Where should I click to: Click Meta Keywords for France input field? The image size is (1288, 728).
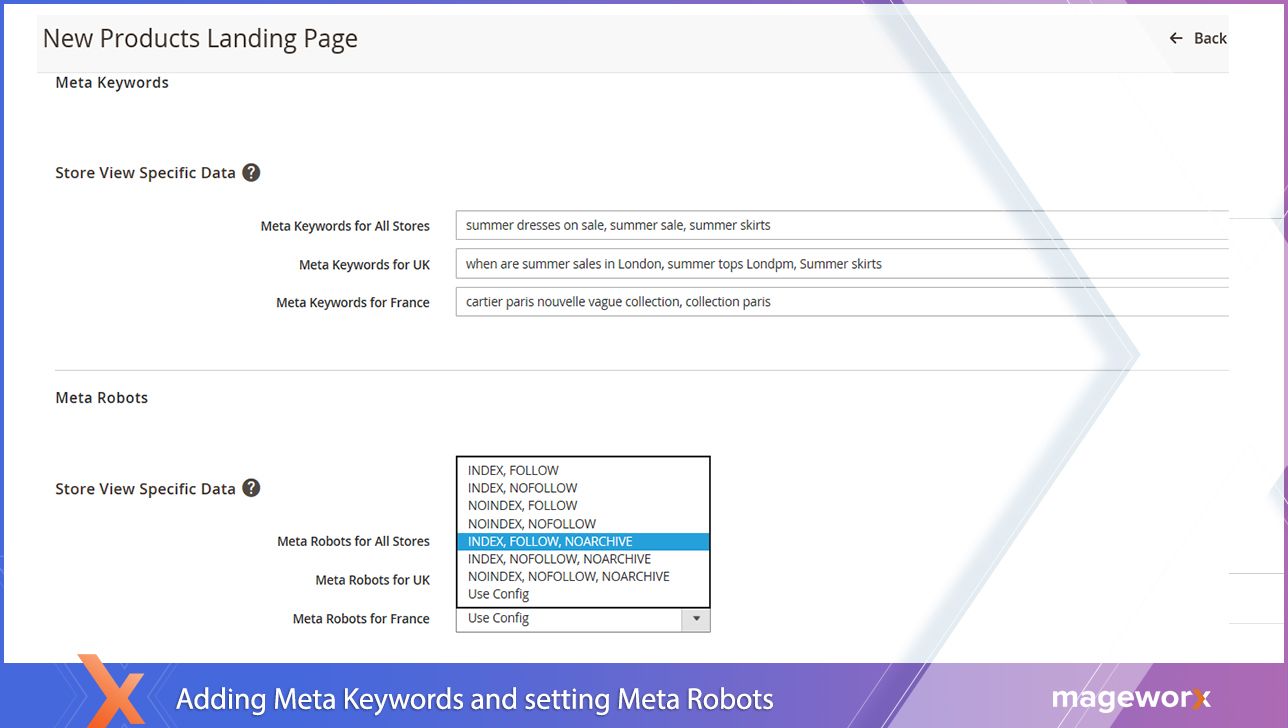pos(840,302)
